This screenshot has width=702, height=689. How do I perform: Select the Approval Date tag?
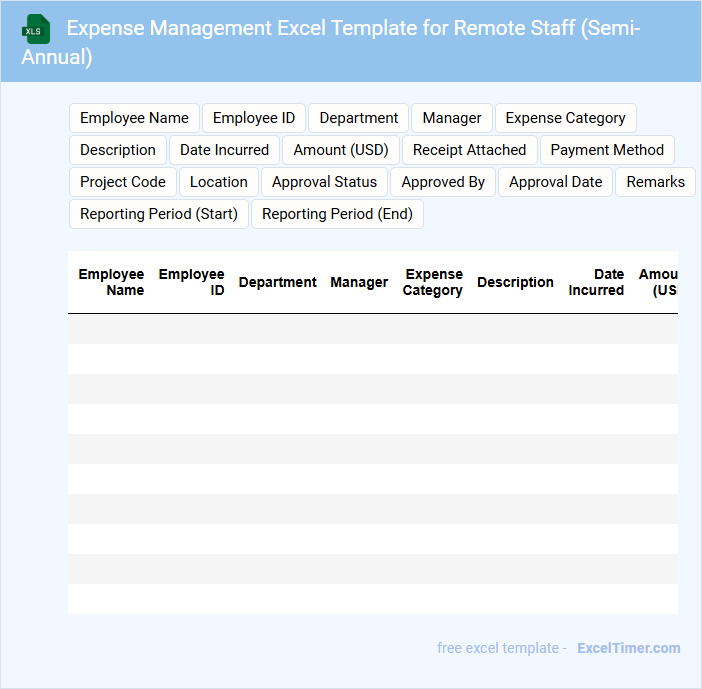(555, 182)
